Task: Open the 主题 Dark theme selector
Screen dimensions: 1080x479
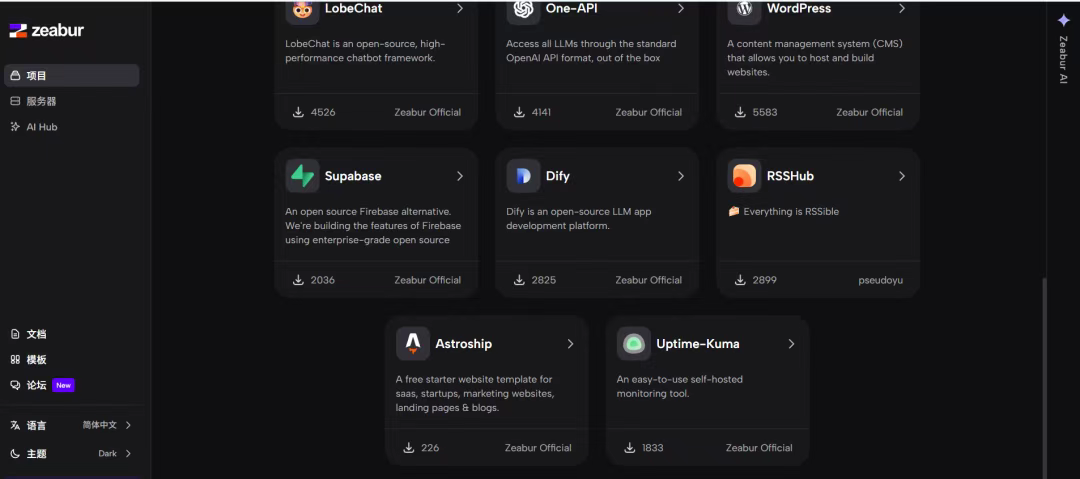Action: [x=70, y=453]
